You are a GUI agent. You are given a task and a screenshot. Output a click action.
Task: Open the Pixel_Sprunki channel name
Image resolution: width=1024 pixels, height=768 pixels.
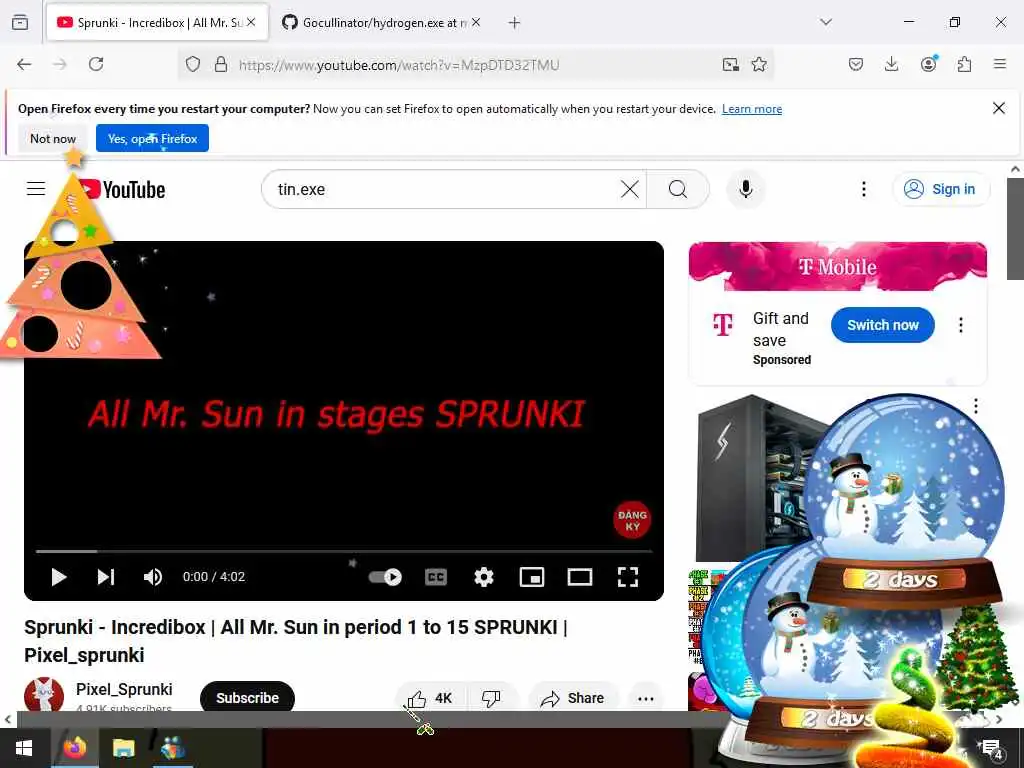(124, 690)
